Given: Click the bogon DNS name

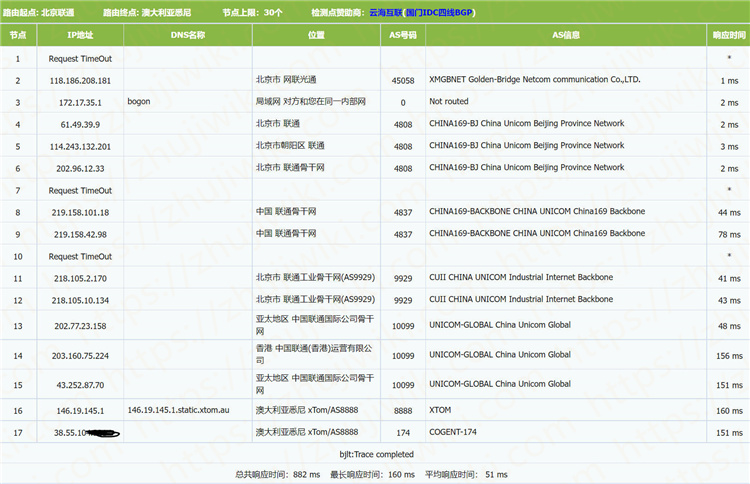Looking at the screenshot, I should (x=139, y=101).
